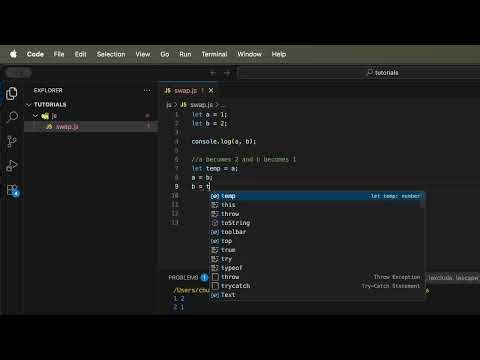This screenshot has width=480, height=360.
Task: Choose the toolbar suggestion
Action: (x=316, y=232)
